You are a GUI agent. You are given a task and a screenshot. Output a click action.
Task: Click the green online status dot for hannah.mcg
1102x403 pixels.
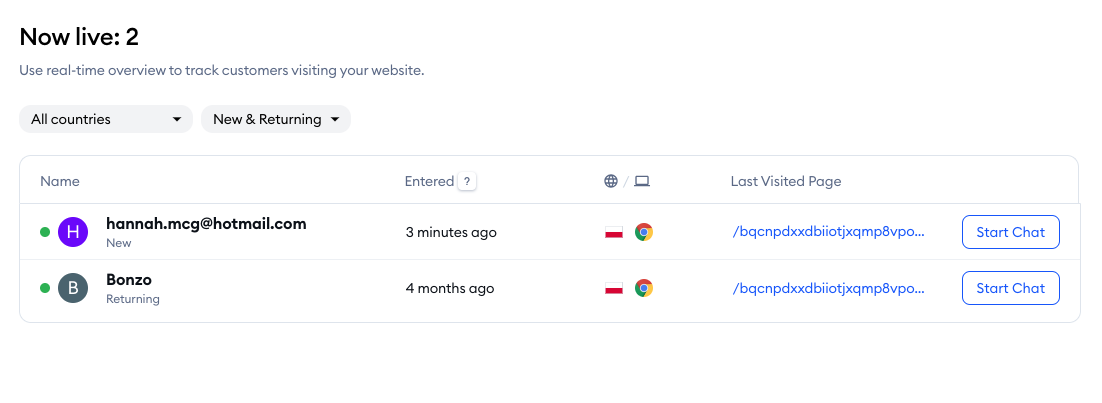(x=45, y=232)
